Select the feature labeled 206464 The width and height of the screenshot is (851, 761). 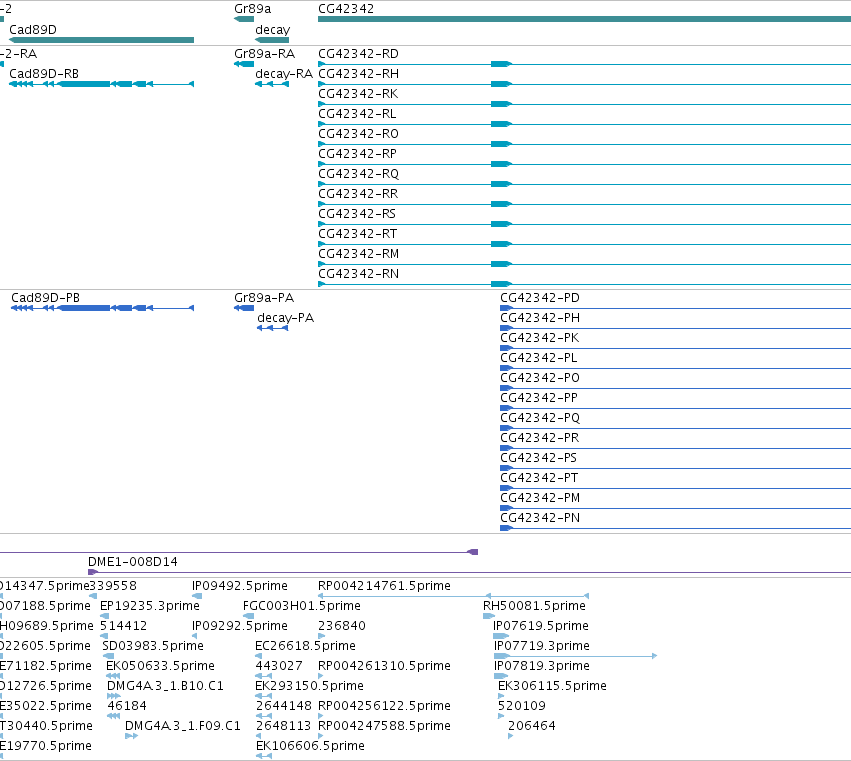click(532, 726)
